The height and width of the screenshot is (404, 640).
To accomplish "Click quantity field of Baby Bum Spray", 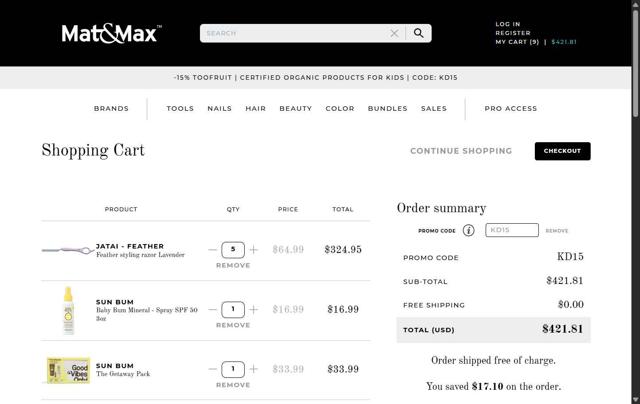I will pyautogui.click(x=233, y=310).
